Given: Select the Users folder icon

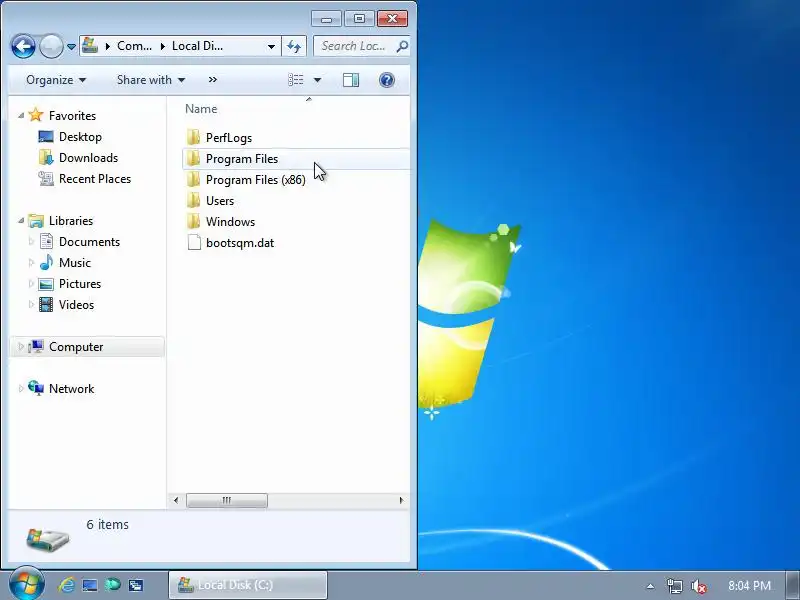Looking at the screenshot, I should tap(193, 200).
